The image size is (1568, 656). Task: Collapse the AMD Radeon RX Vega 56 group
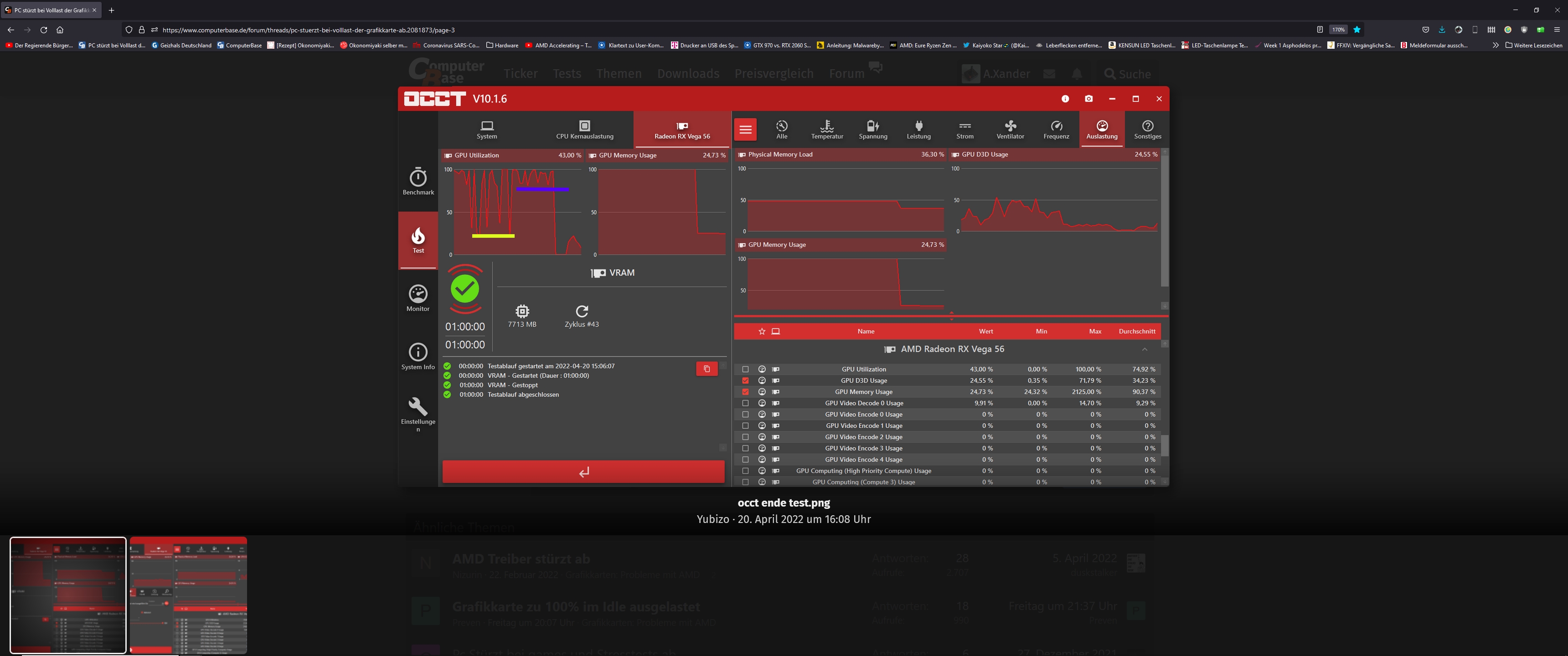[x=1145, y=349]
